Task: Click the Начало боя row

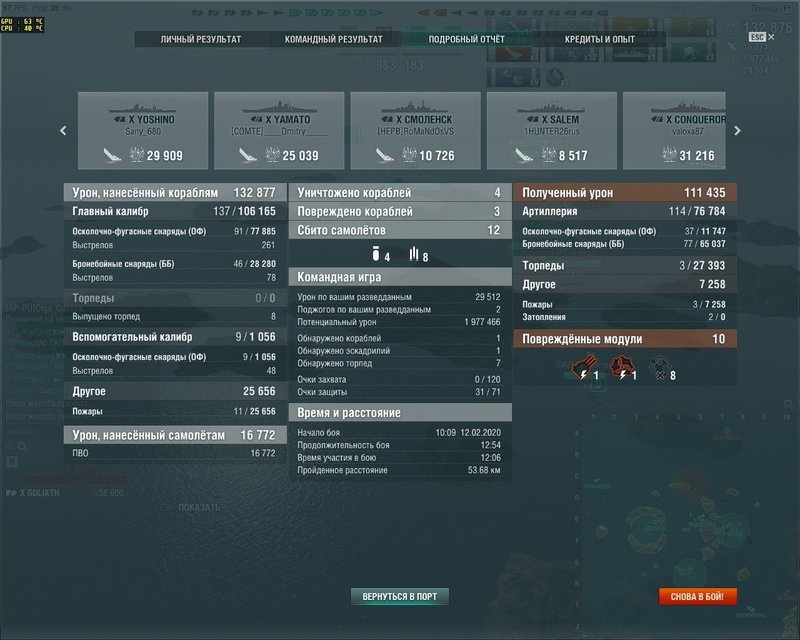Action: [400, 432]
